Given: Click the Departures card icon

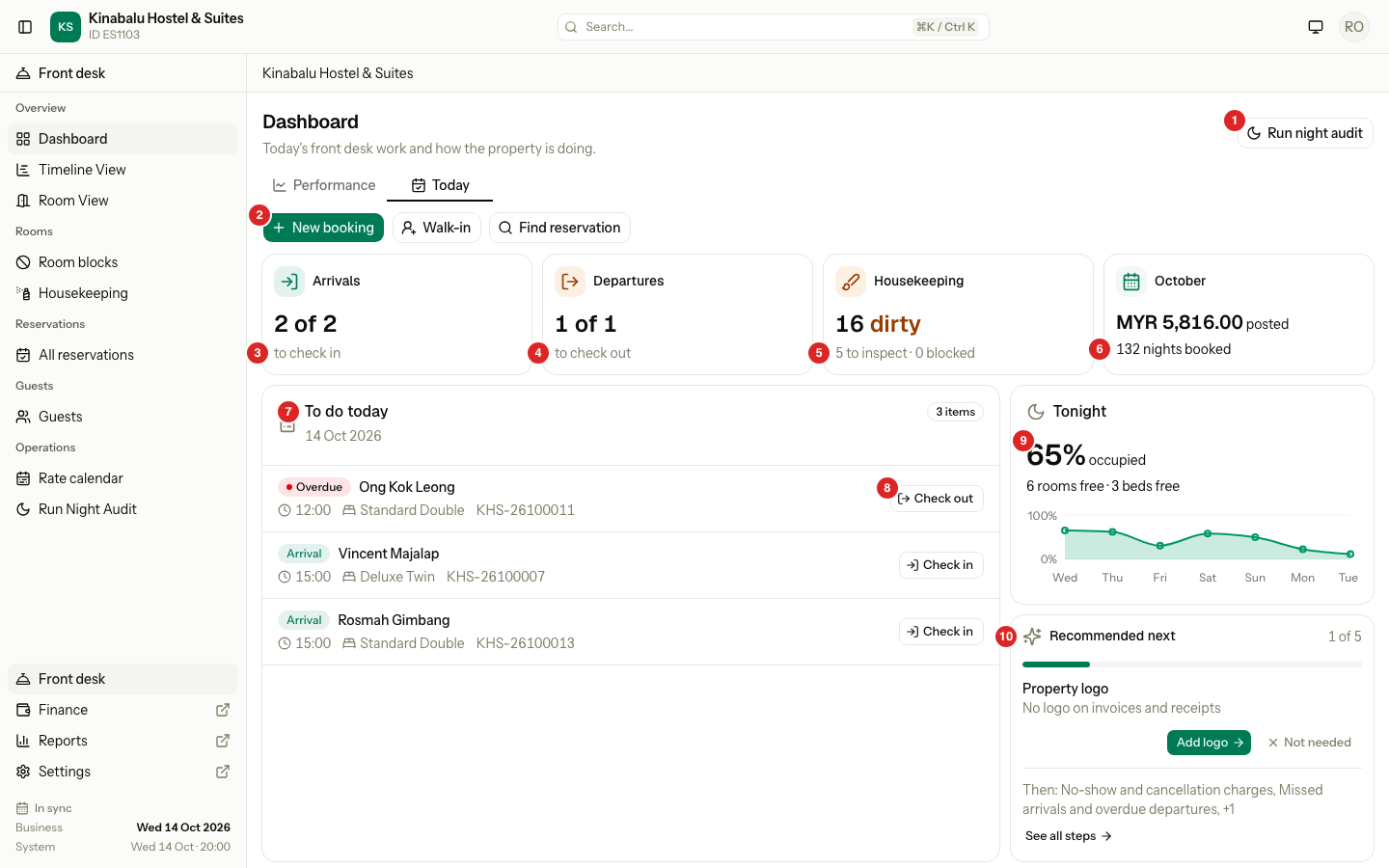Looking at the screenshot, I should (570, 282).
